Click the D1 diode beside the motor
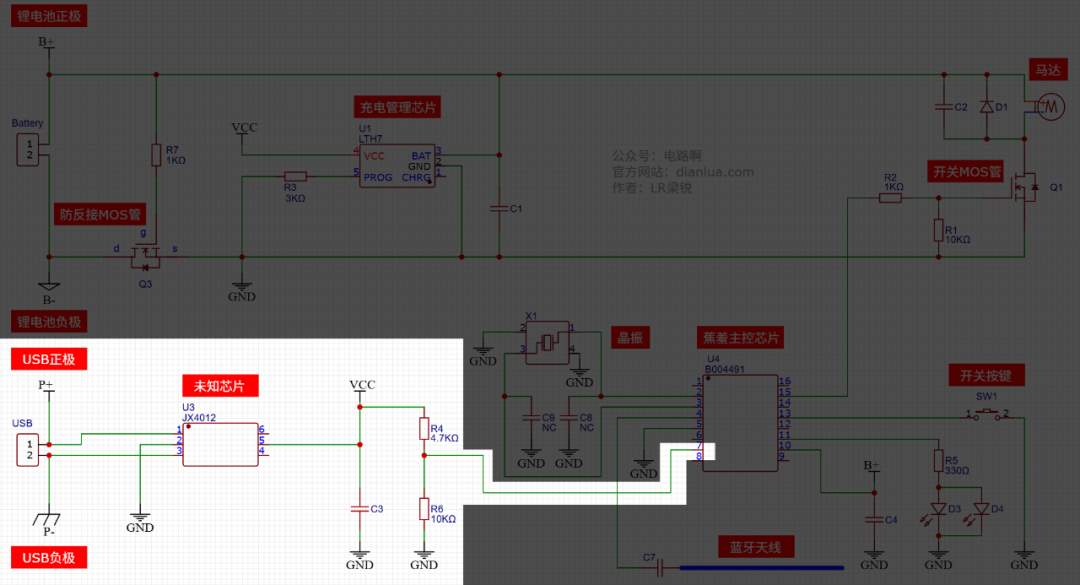 point(987,107)
